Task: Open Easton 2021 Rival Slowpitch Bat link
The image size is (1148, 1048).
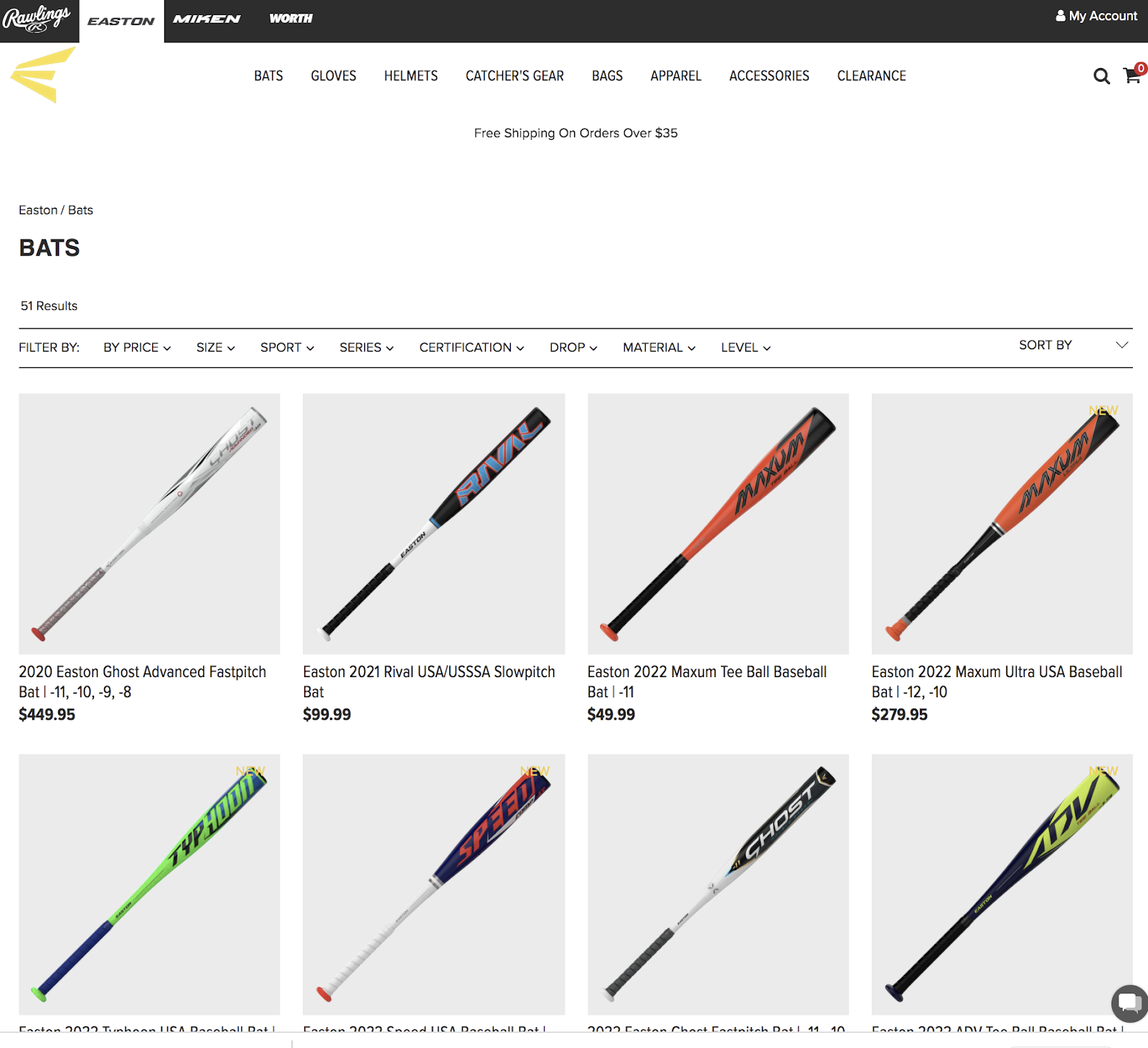Action: (428, 681)
